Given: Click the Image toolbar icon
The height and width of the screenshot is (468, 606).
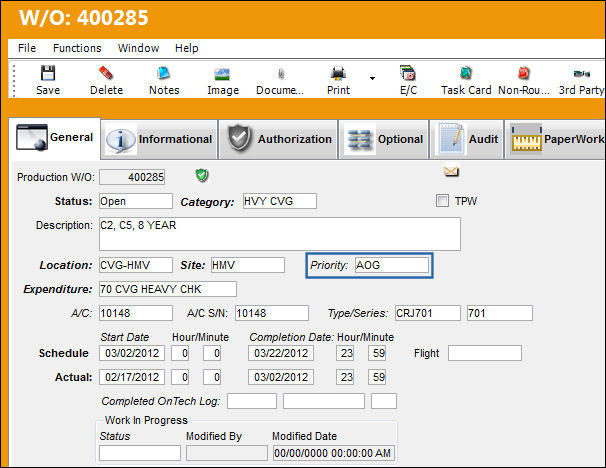Looking at the screenshot, I should point(222,74).
